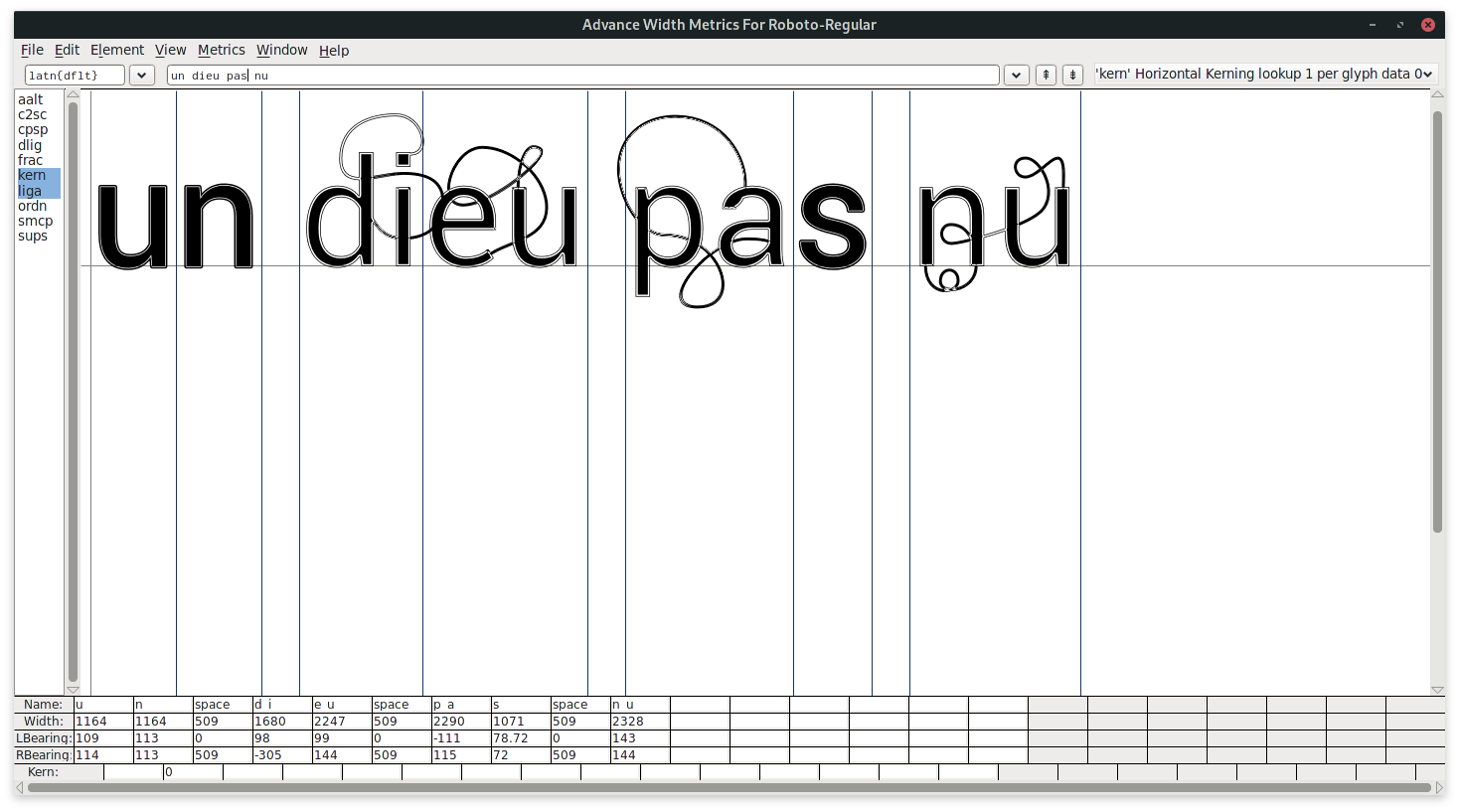Click the Width value 1680 cell
Screen dimensions: 1459x812
(x=281, y=722)
